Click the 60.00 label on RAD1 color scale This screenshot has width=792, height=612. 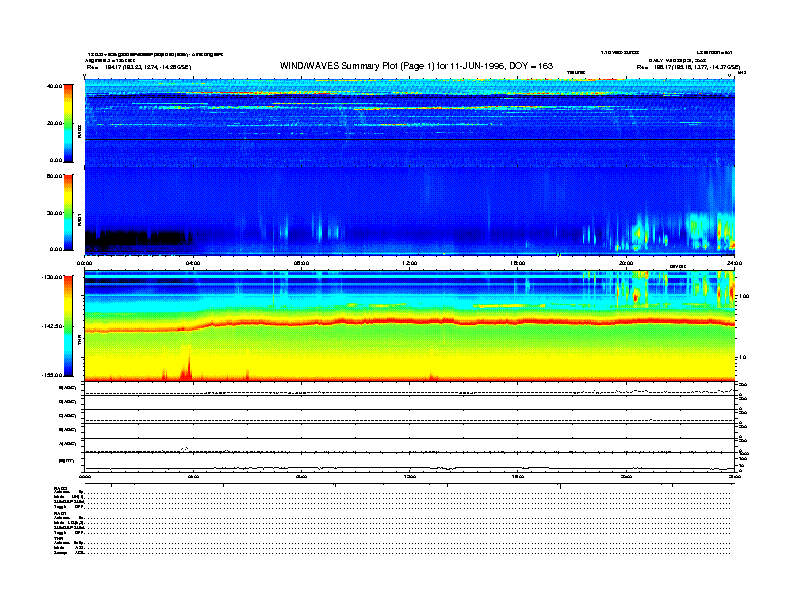tap(54, 176)
